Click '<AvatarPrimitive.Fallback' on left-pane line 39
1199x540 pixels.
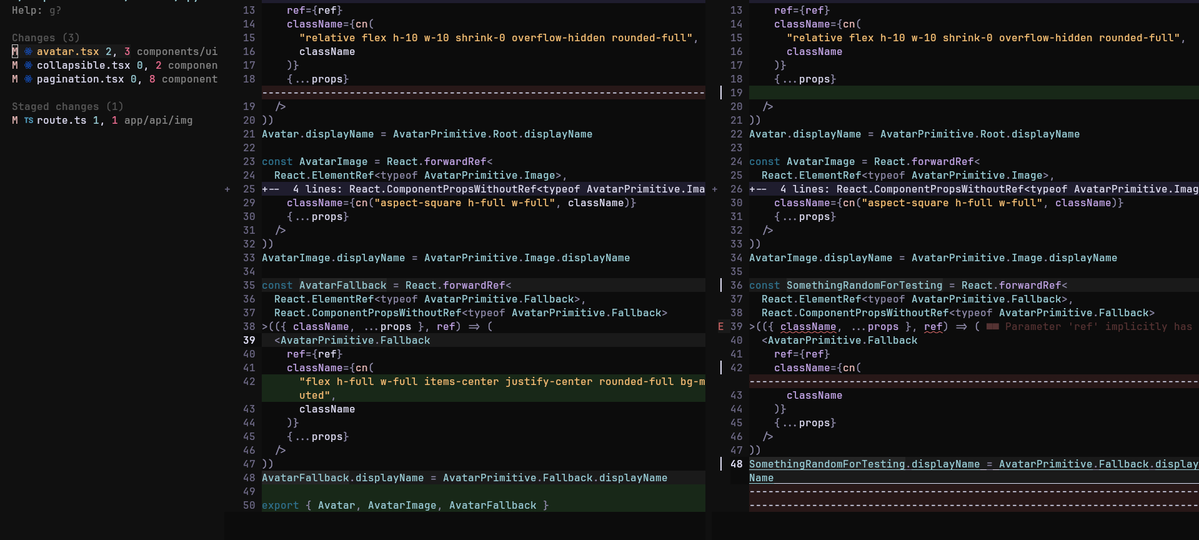pyautogui.click(x=352, y=340)
